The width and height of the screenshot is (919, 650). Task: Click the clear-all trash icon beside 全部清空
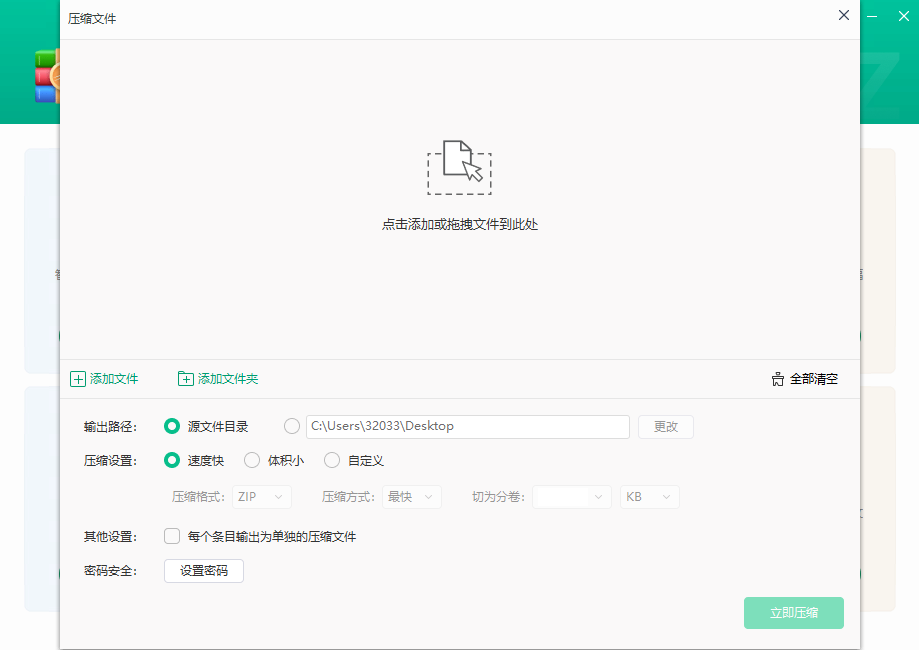click(778, 378)
